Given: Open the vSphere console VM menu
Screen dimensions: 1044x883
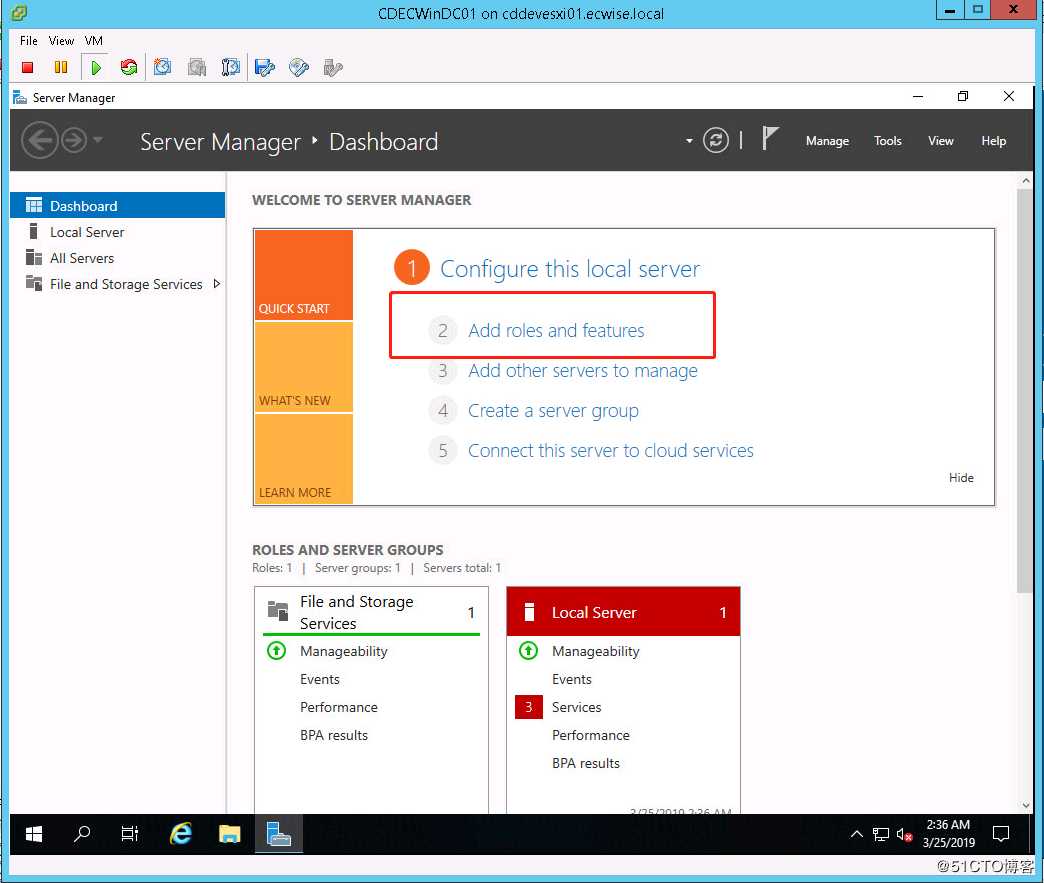Looking at the screenshot, I should [94, 41].
